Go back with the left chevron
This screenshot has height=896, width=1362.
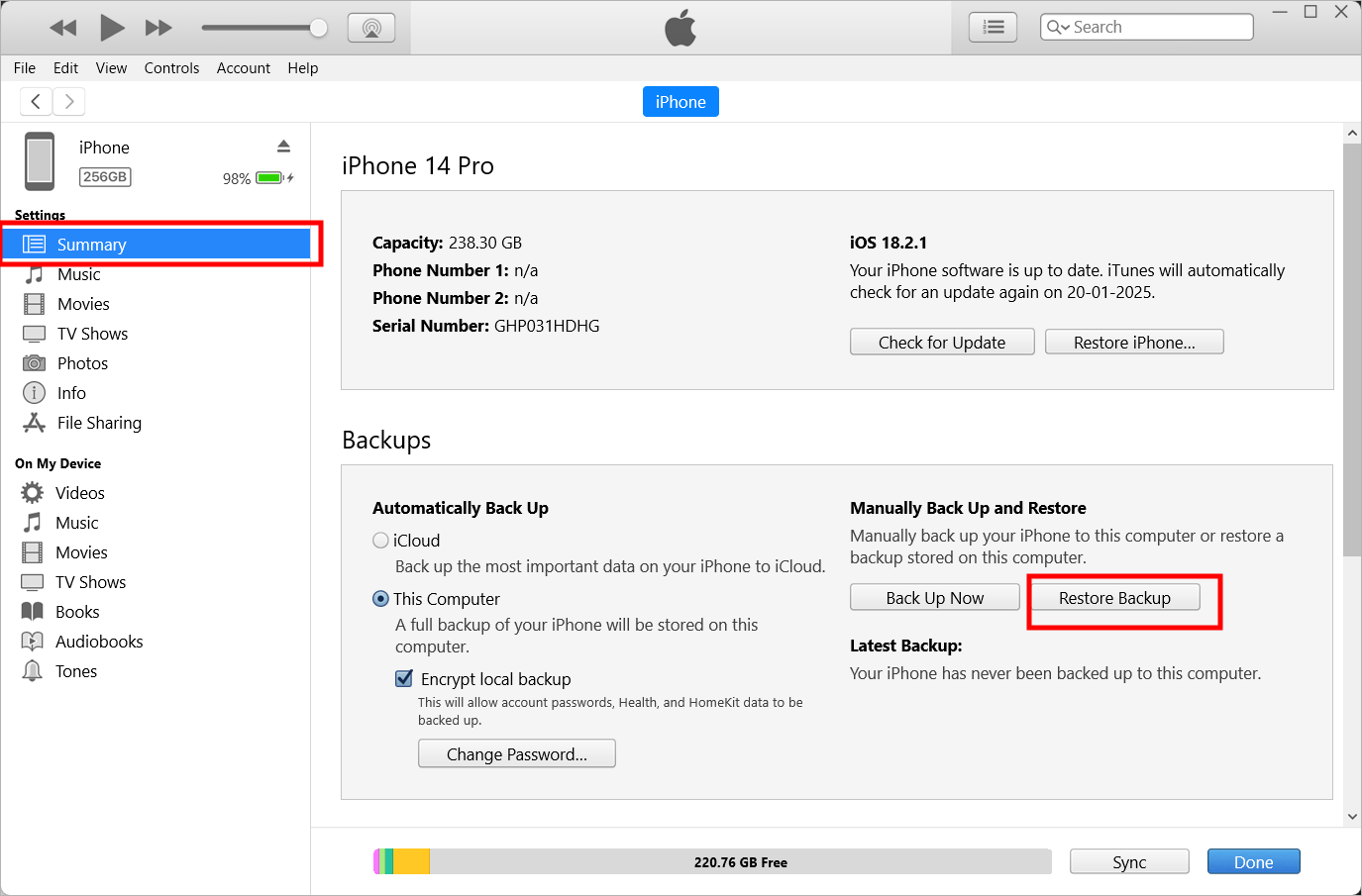coord(36,101)
